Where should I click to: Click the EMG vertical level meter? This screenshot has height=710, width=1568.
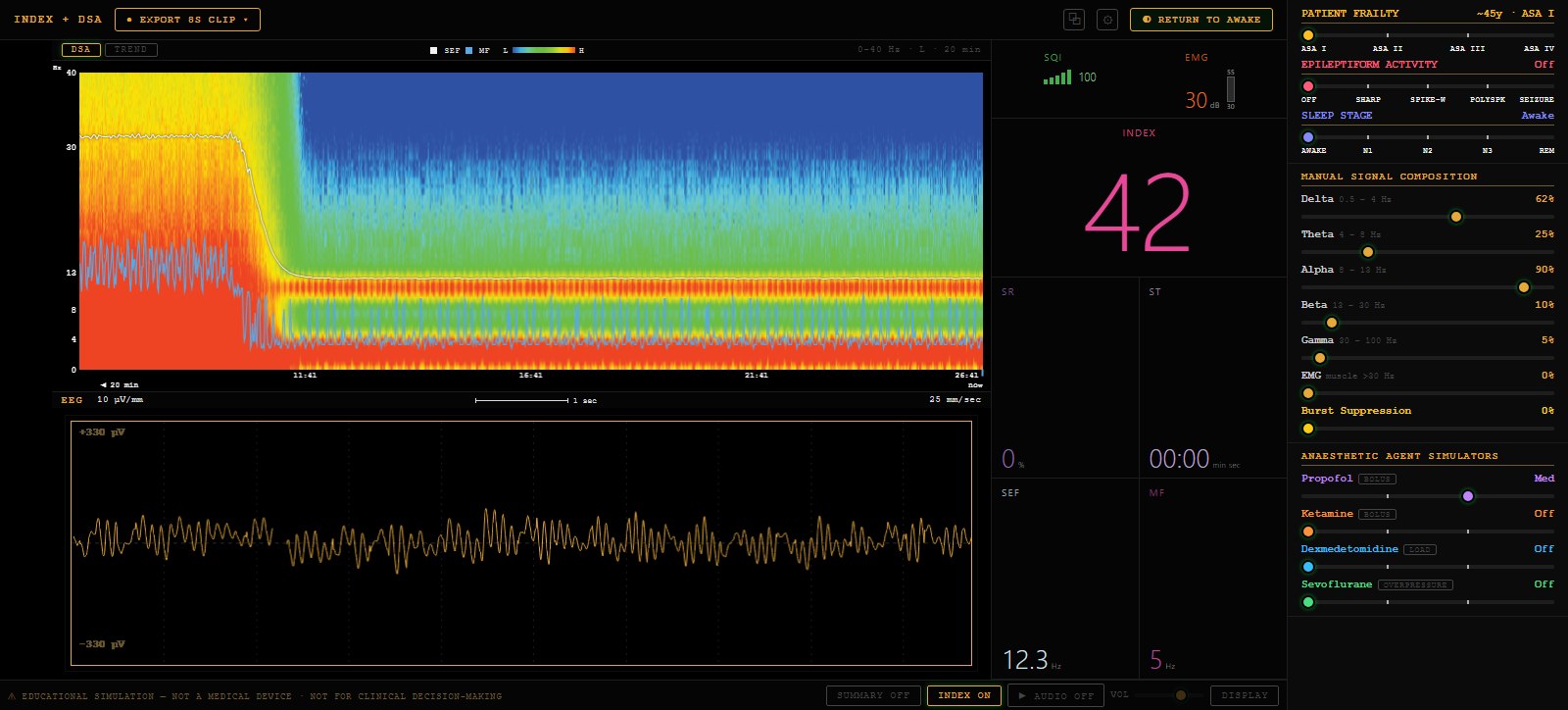[x=1231, y=89]
